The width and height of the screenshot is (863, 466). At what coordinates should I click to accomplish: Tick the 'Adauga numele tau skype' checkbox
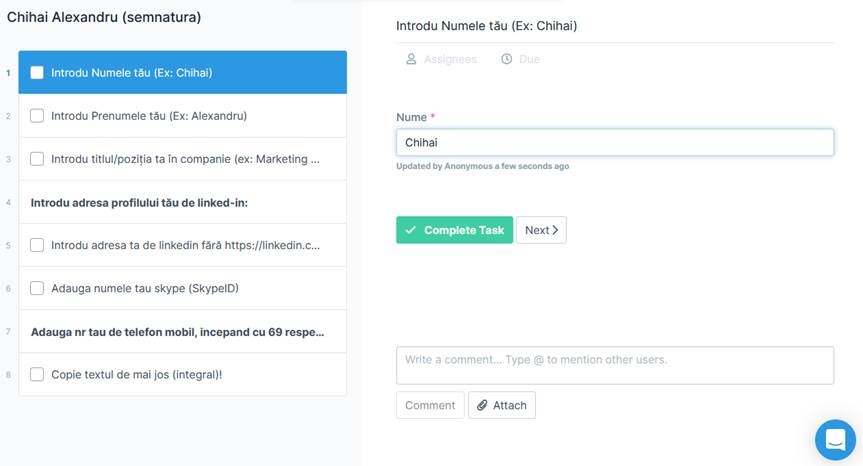click(x=37, y=288)
